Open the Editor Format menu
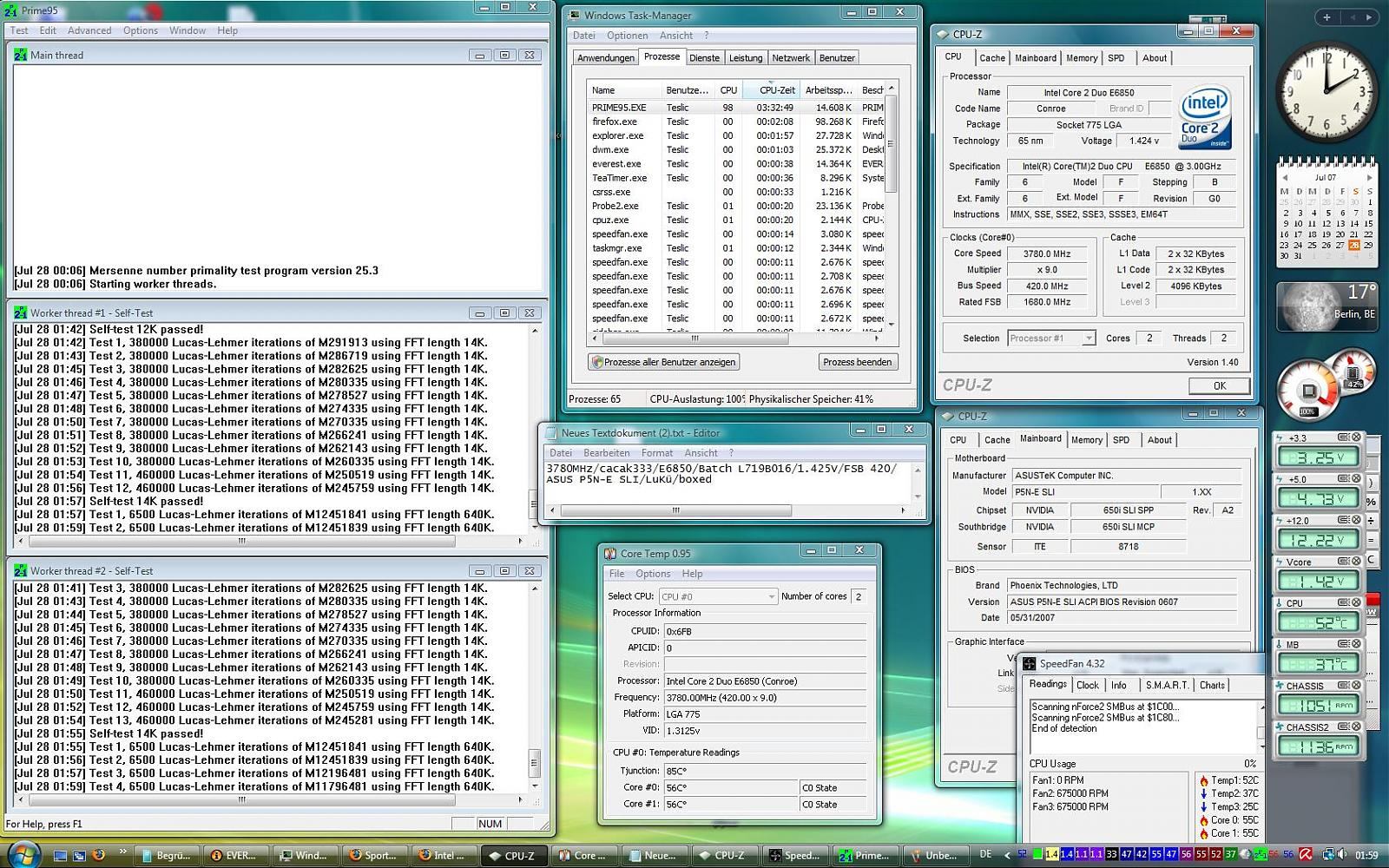This screenshot has width=1389, height=868. (657, 453)
